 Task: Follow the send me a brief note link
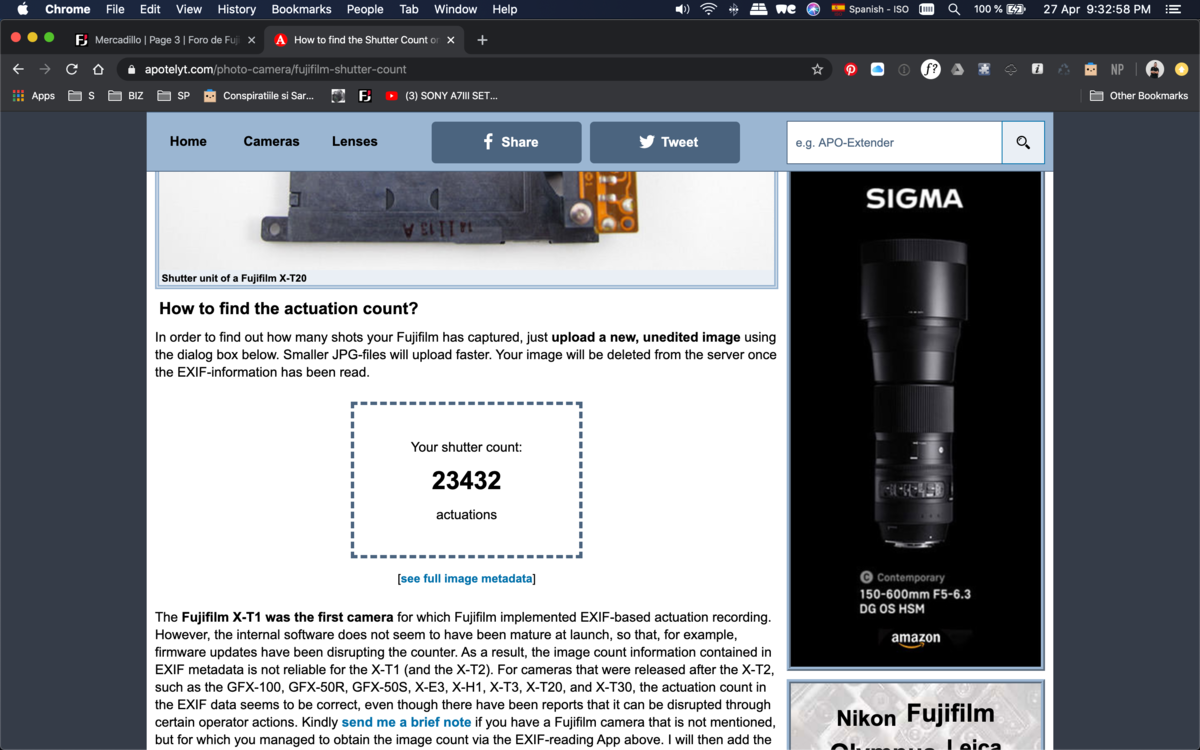[x=406, y=722]
